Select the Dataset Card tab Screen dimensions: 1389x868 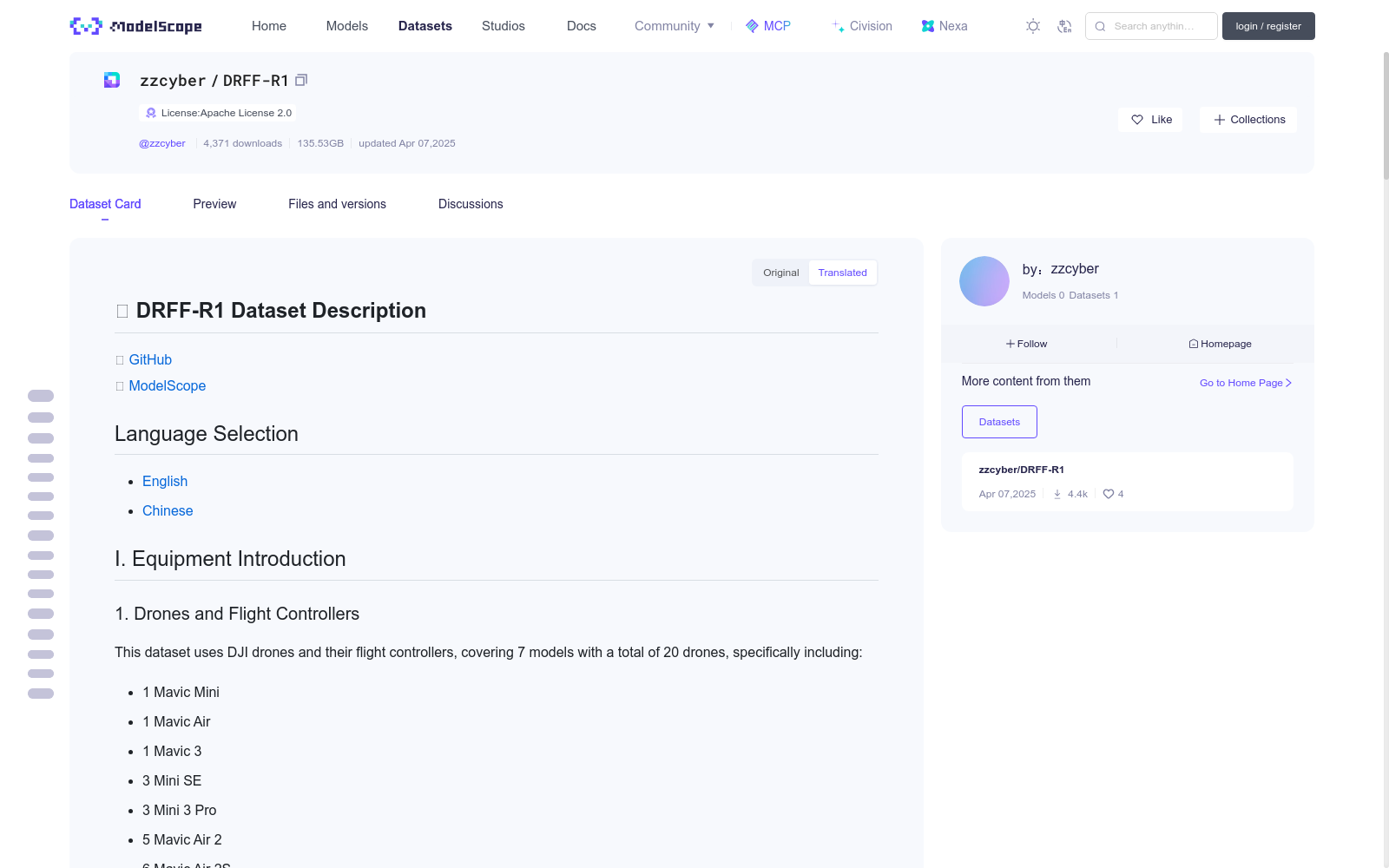(105, 204)
